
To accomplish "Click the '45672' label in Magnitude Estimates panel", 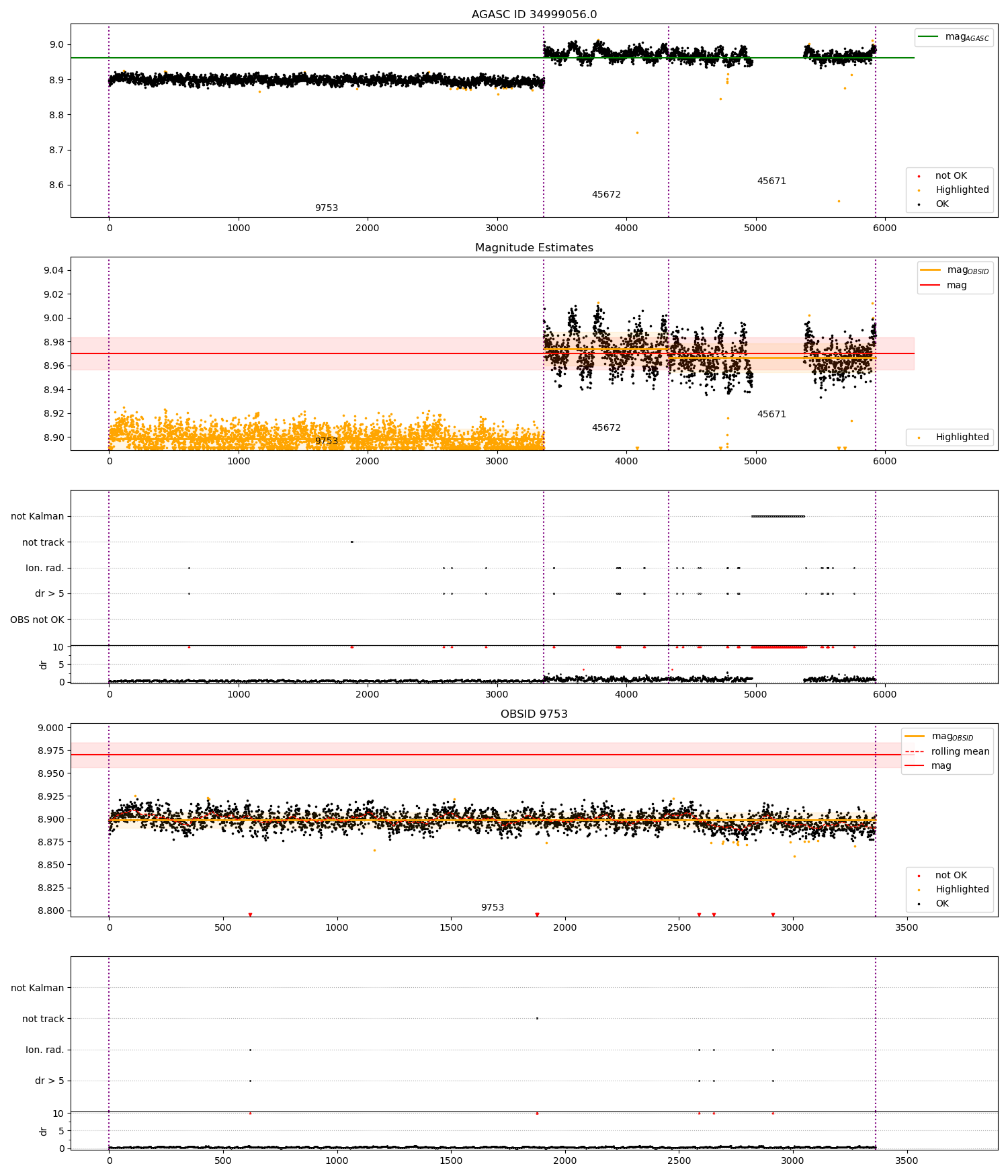I will click(x=606, y=427).
